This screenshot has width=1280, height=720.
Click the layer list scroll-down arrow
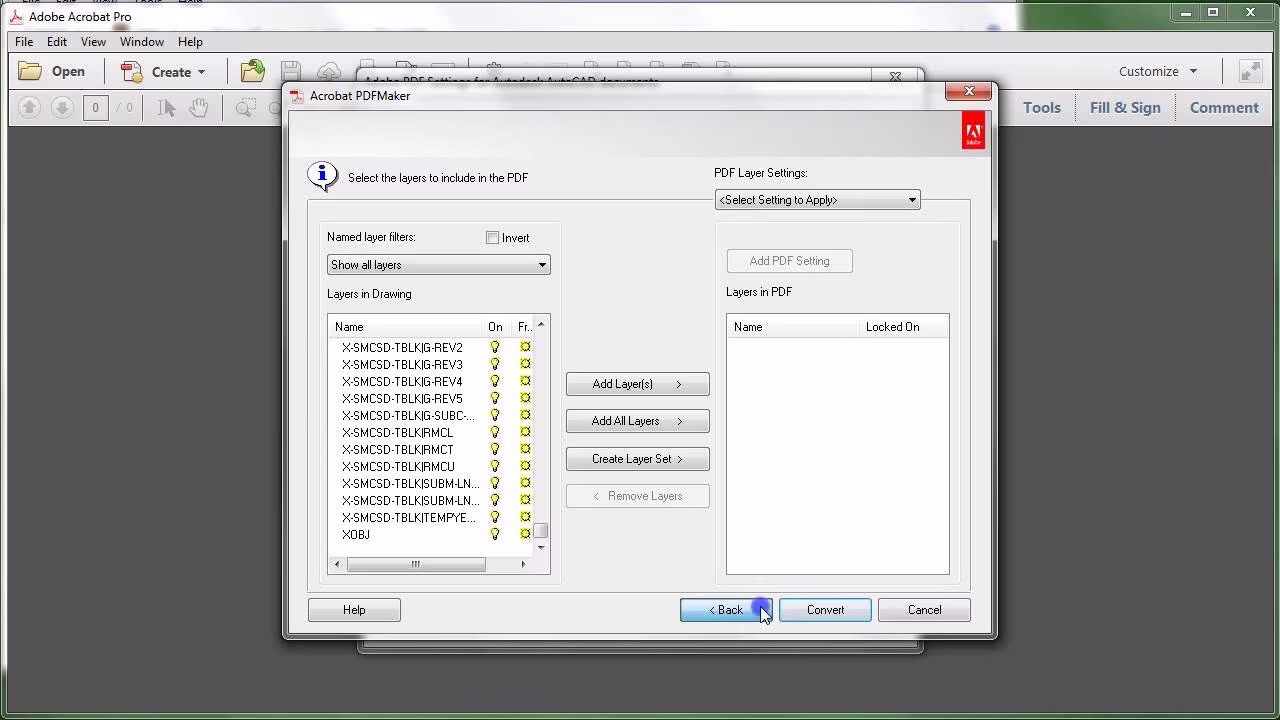[541, 547]
